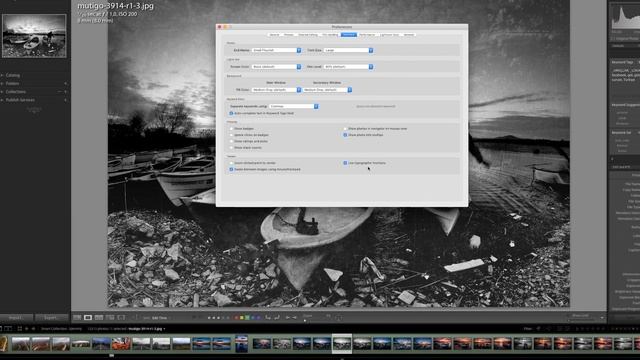Apply green color label
This screenshot has height=360, width=640.
click(x=247, y=318)
